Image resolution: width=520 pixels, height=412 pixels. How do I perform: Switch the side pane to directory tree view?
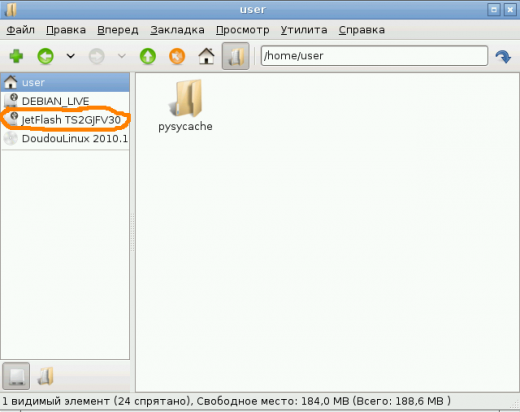46,376
